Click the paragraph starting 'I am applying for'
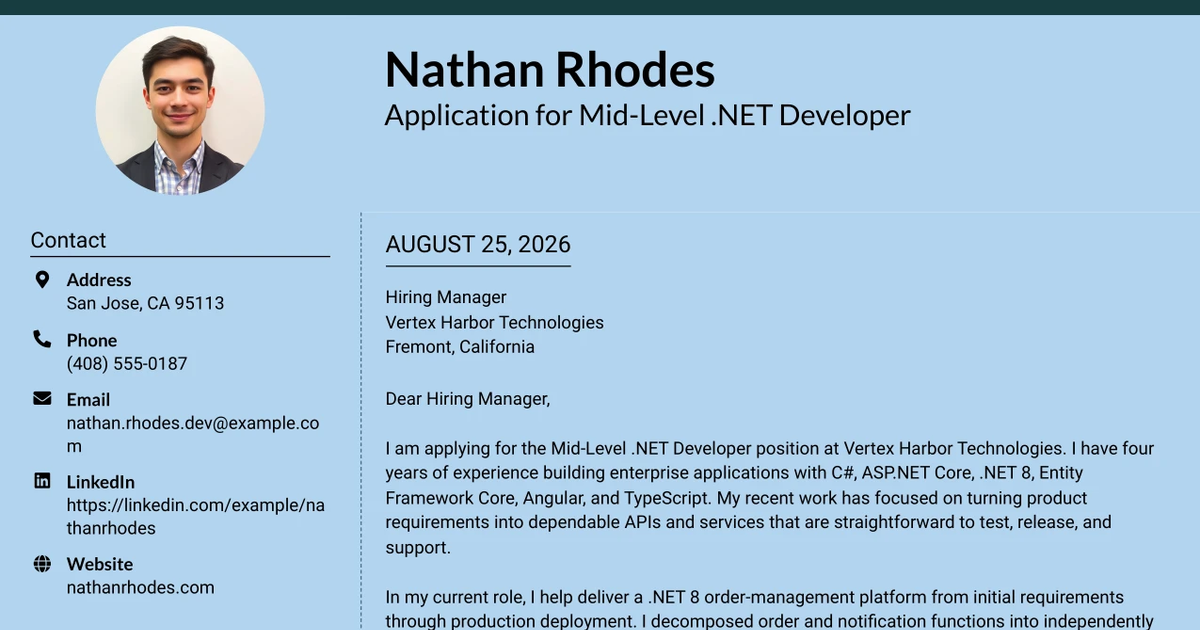This screenshot has width=1200, height=630. pyautogui.click(x=770, y=497)
